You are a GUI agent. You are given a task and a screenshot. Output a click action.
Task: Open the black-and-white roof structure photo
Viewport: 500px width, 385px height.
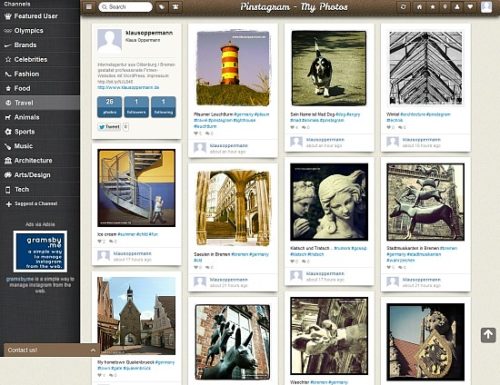426,68
